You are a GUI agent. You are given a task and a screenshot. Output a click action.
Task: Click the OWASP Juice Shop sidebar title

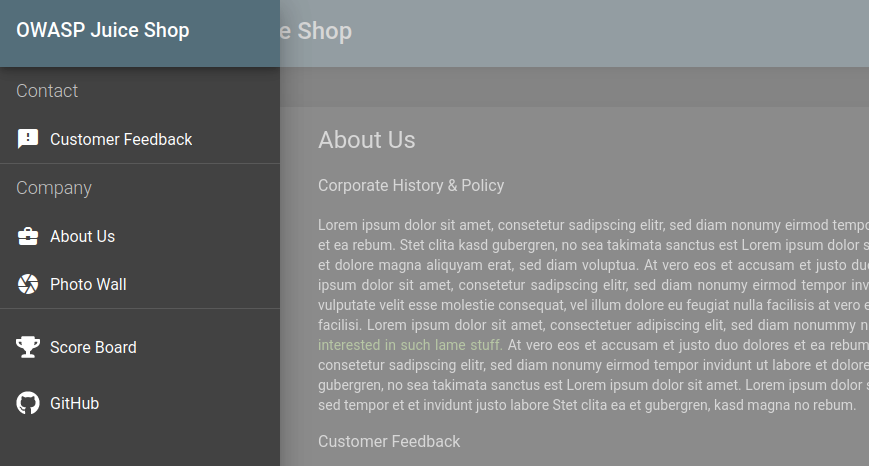point(102,30)
